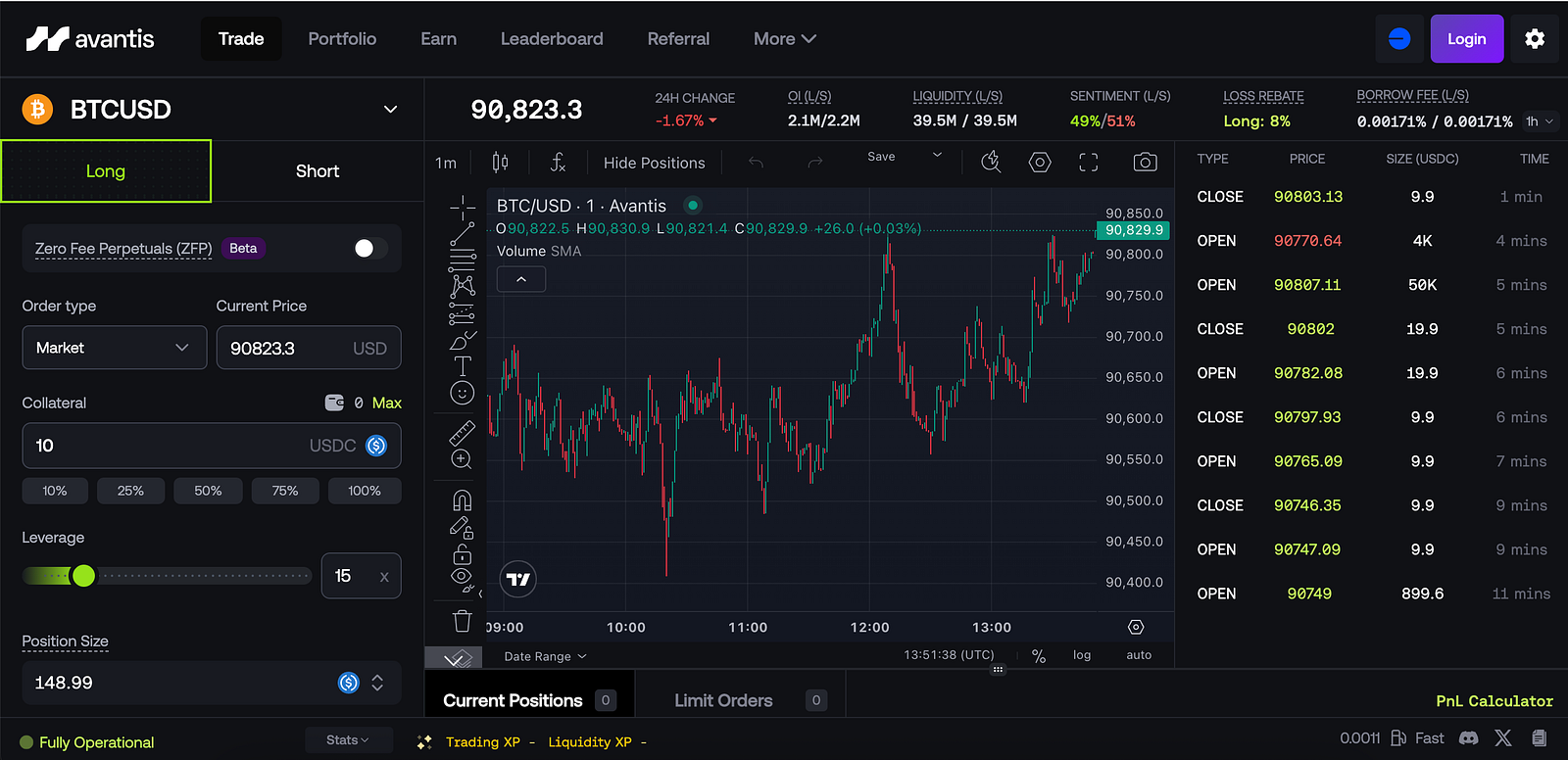
Task: Open the Leaderboard page
Action: click(x=552, y=39)
